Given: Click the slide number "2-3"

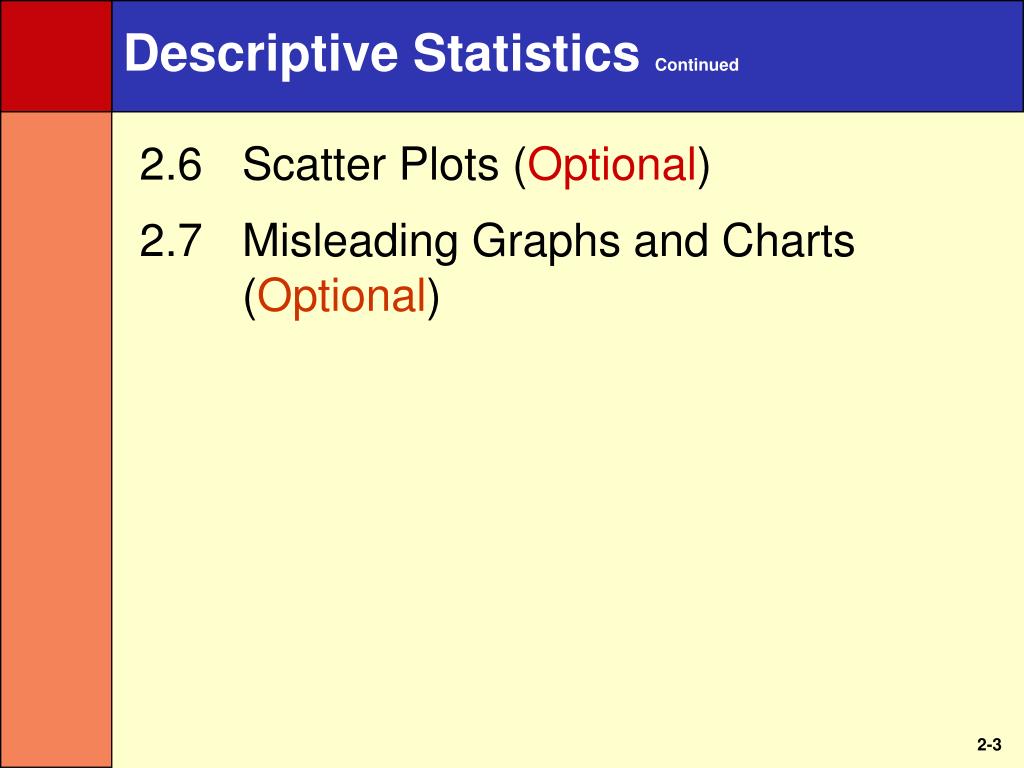Looking at the screenshot, I should click(989, 744).
